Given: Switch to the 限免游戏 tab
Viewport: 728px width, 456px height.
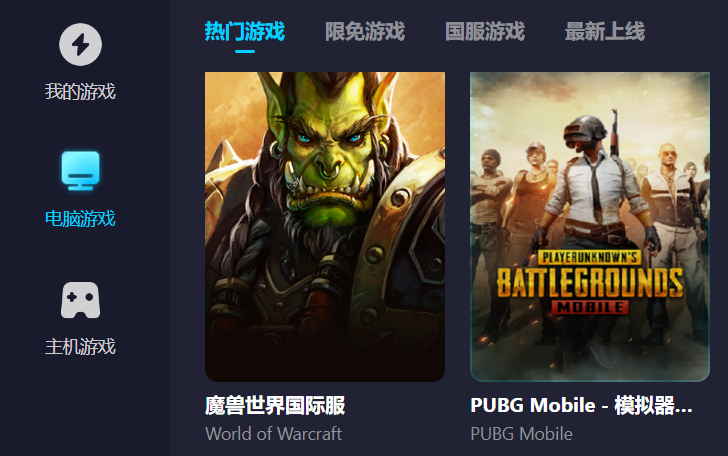Looking at the screenshot, I should point(365,32).
